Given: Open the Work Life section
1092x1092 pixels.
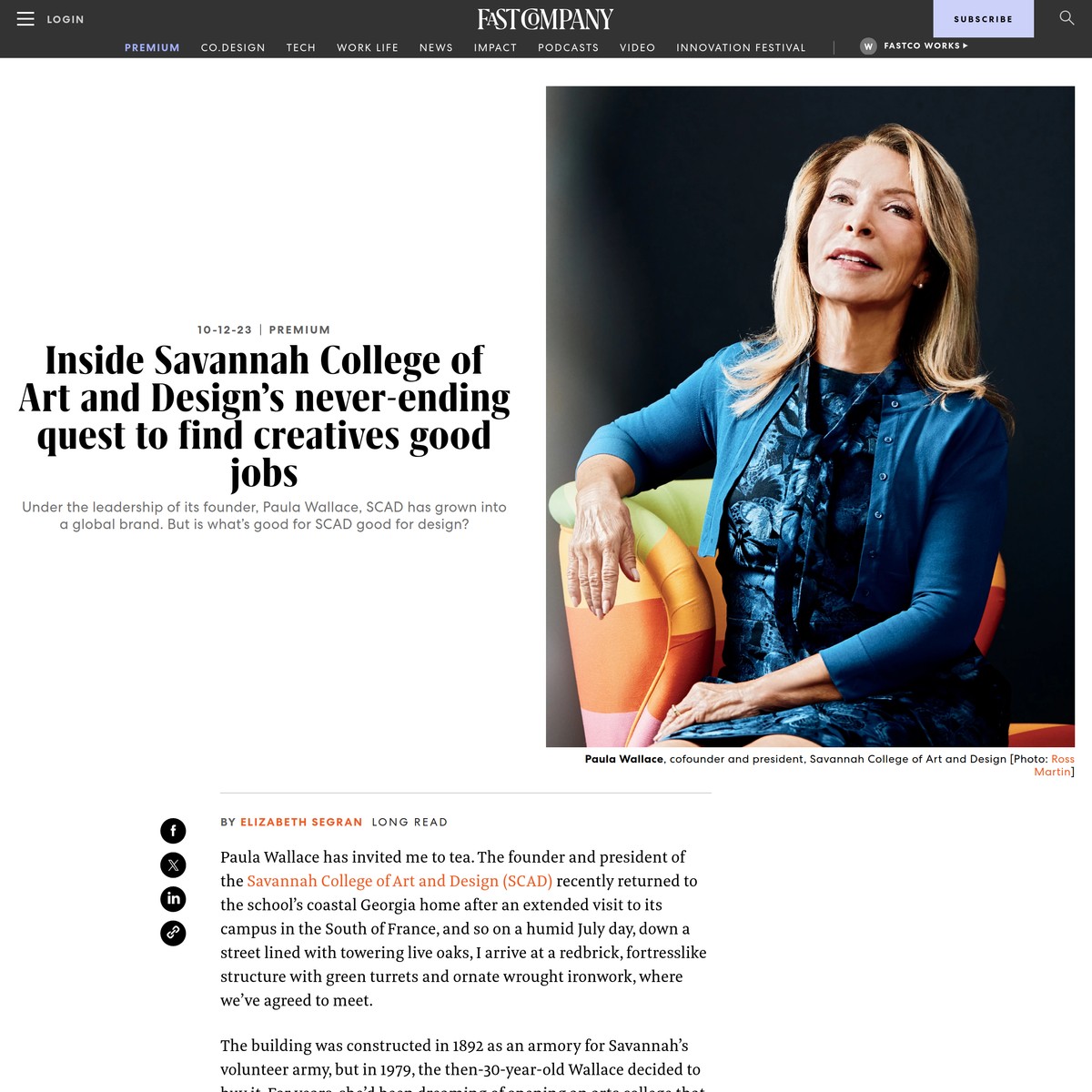Looking at the screenshot, I should [368, 47].
